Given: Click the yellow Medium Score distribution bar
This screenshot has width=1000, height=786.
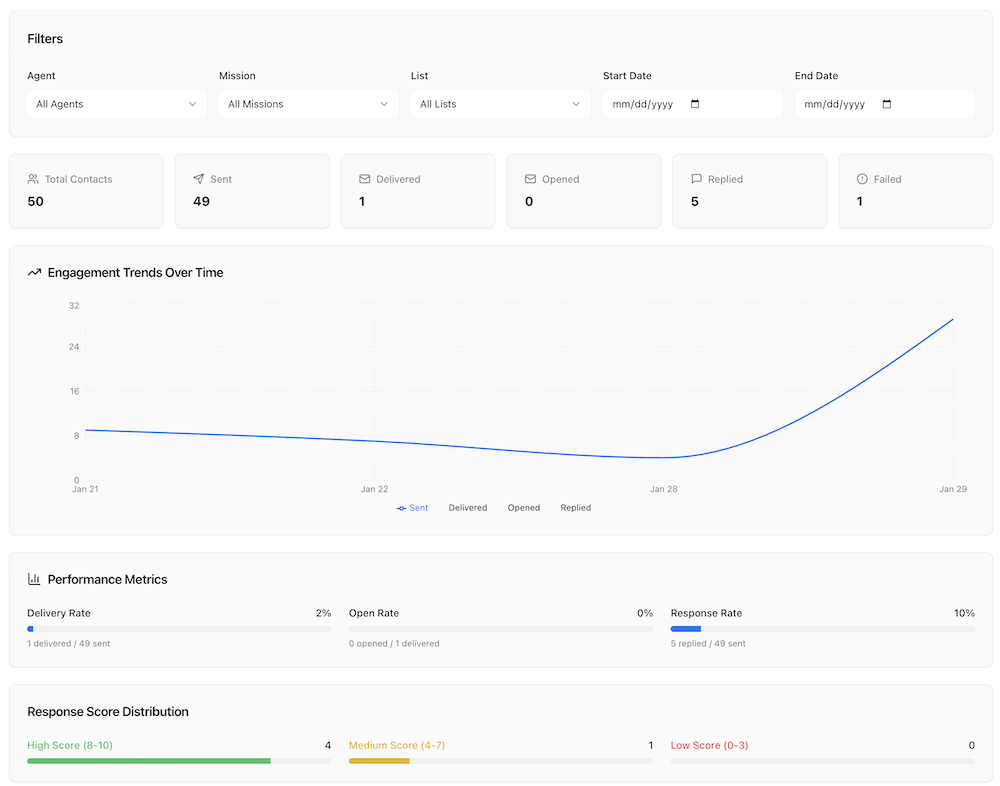Looking at the screenshot, I should point(501,761).
